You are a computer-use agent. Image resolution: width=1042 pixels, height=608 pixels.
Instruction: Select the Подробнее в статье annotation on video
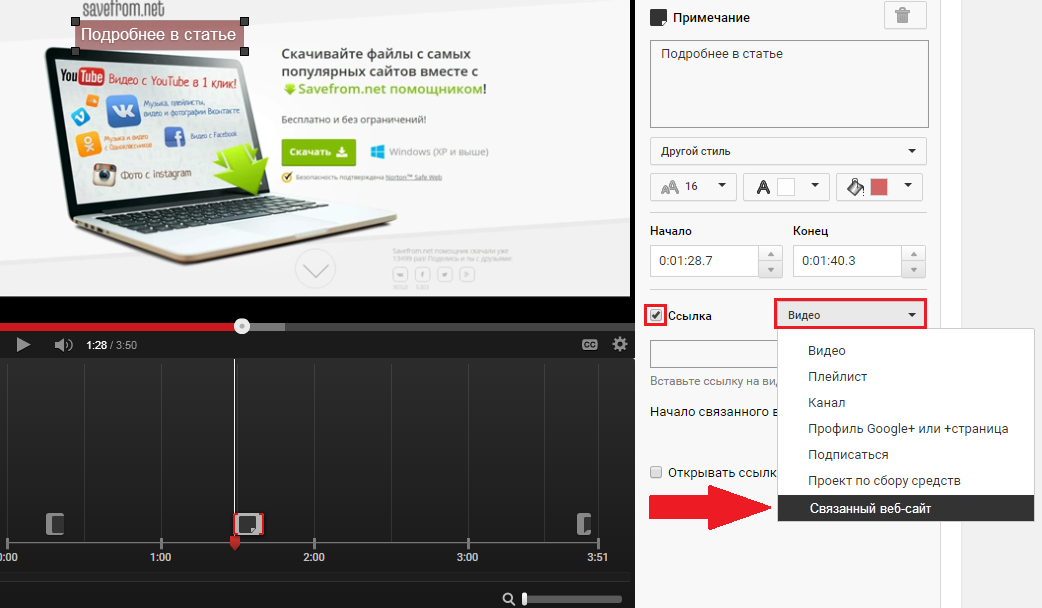pos(158,35)
